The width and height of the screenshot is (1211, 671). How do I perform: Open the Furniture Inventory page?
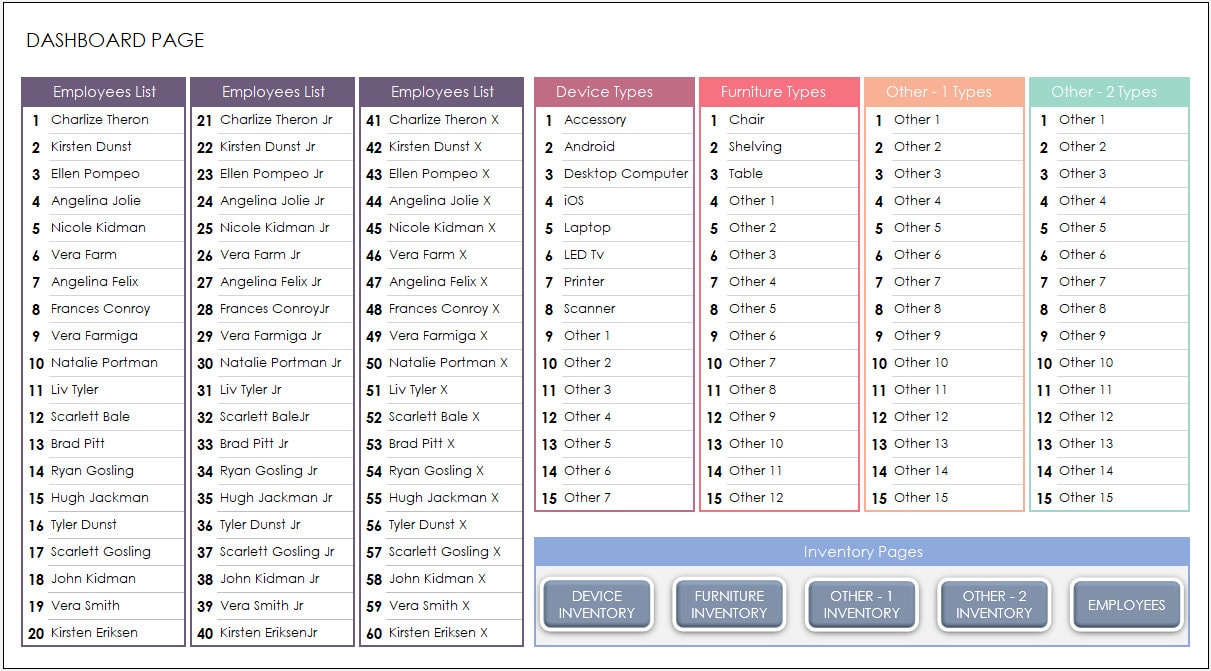pos(729,603)
